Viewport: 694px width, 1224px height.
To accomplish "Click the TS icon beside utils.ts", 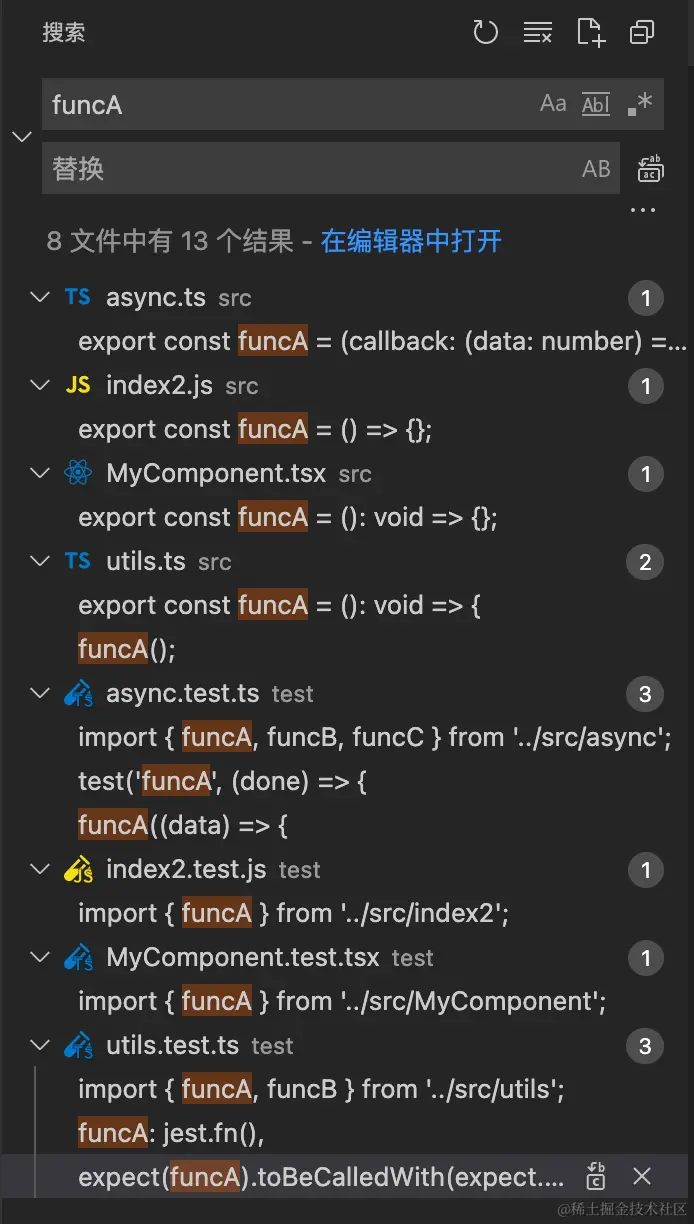I will pyautogui.click(x=78, y=561).
